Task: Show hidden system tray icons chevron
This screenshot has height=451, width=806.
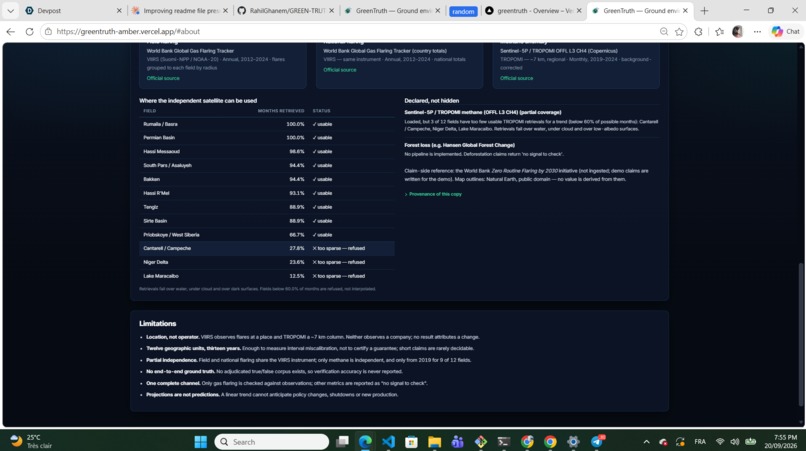Action: click(x=646, y=442)
